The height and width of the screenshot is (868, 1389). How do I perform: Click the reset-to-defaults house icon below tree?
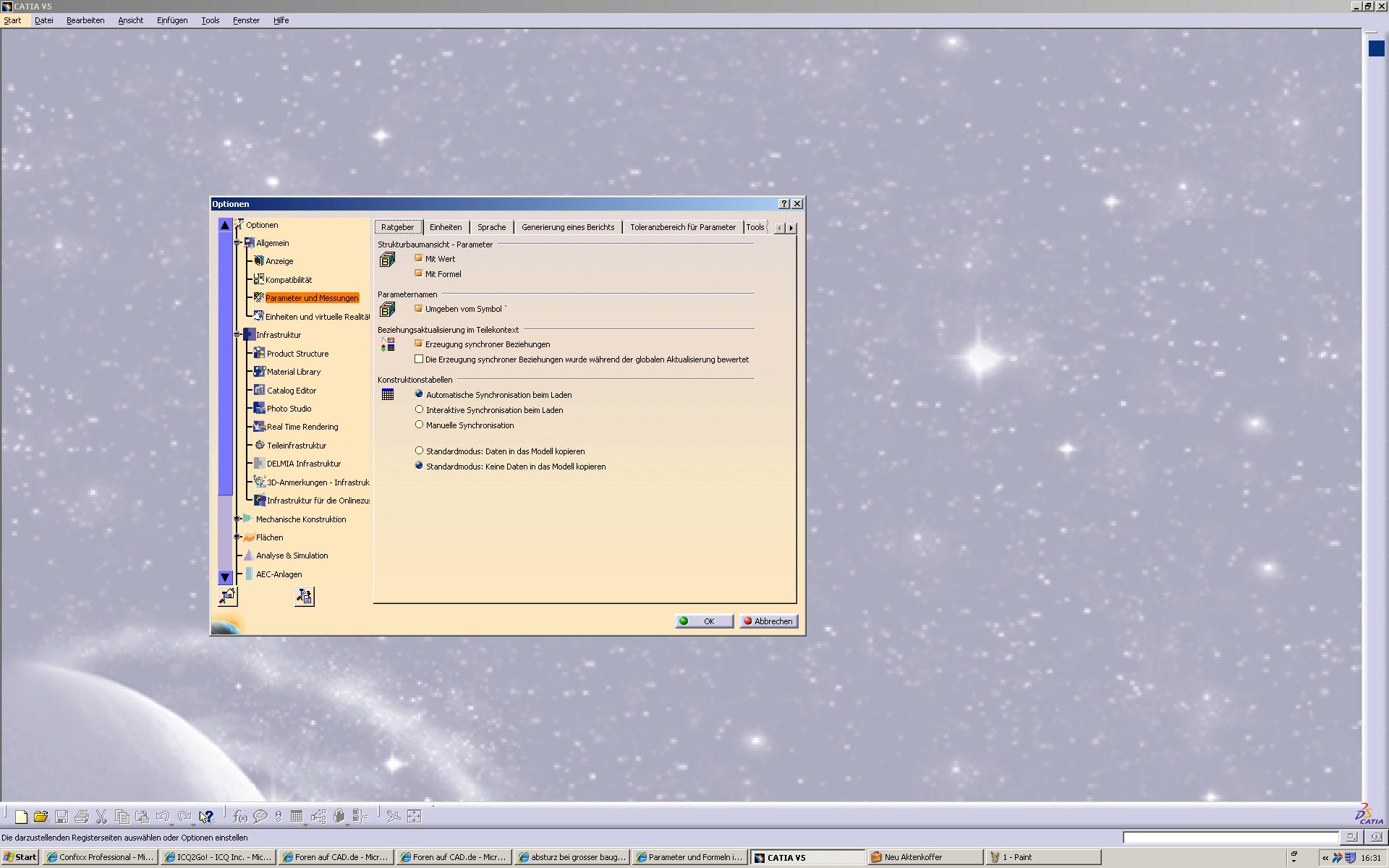click(x=227, y=596)
